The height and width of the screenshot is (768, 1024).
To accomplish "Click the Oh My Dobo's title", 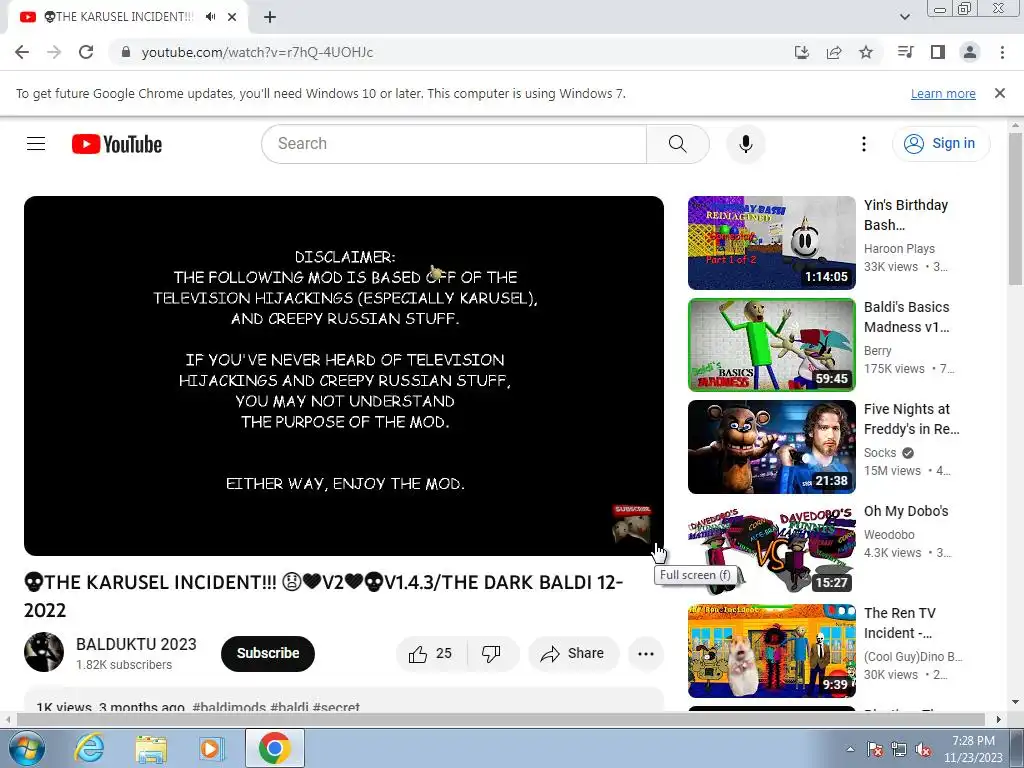I will click(906, 511).
